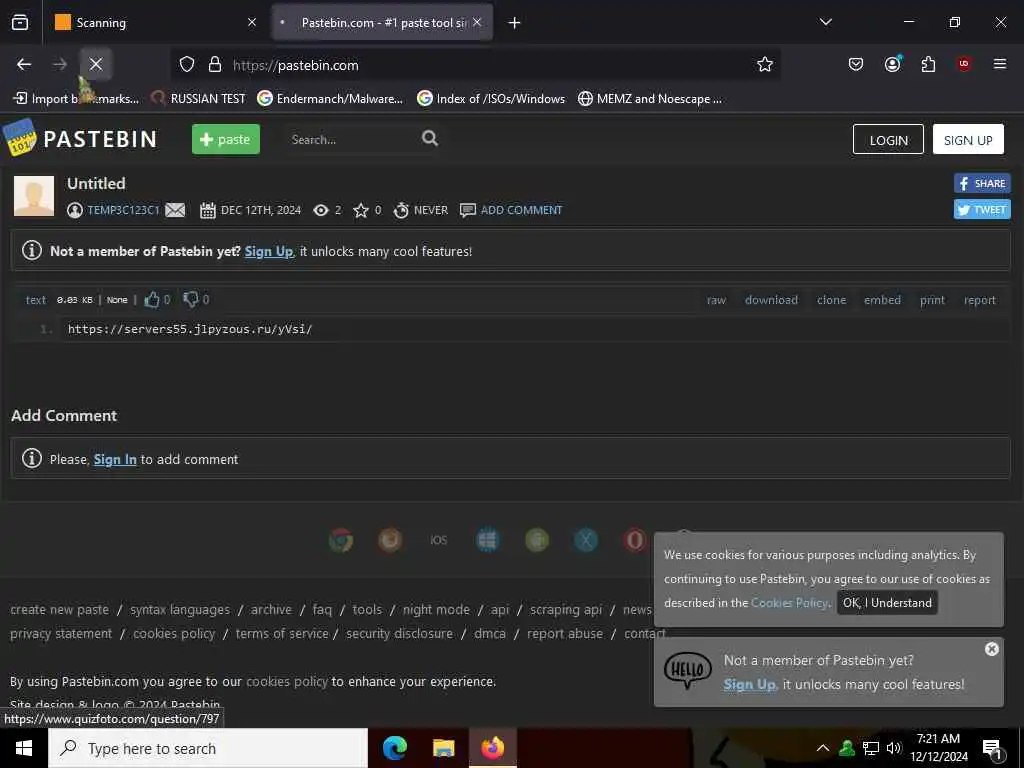Viewport: 1024px width, 768px height.
Task: Open the Cookies Policy link in the banner
Action: (x=790, y=603)
